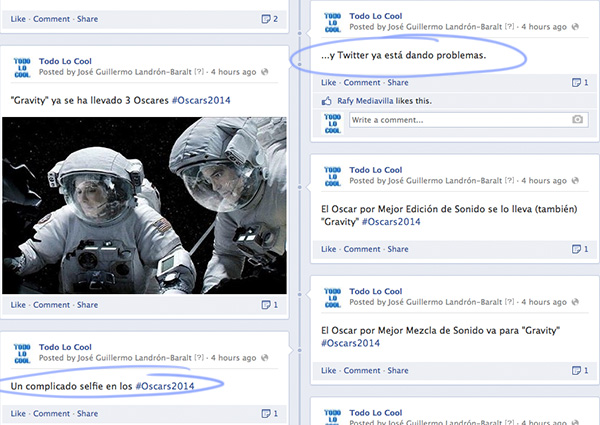Like the Mejor Mezcla de Sonido post
600x425 pixels.
(x=328, y=370)
